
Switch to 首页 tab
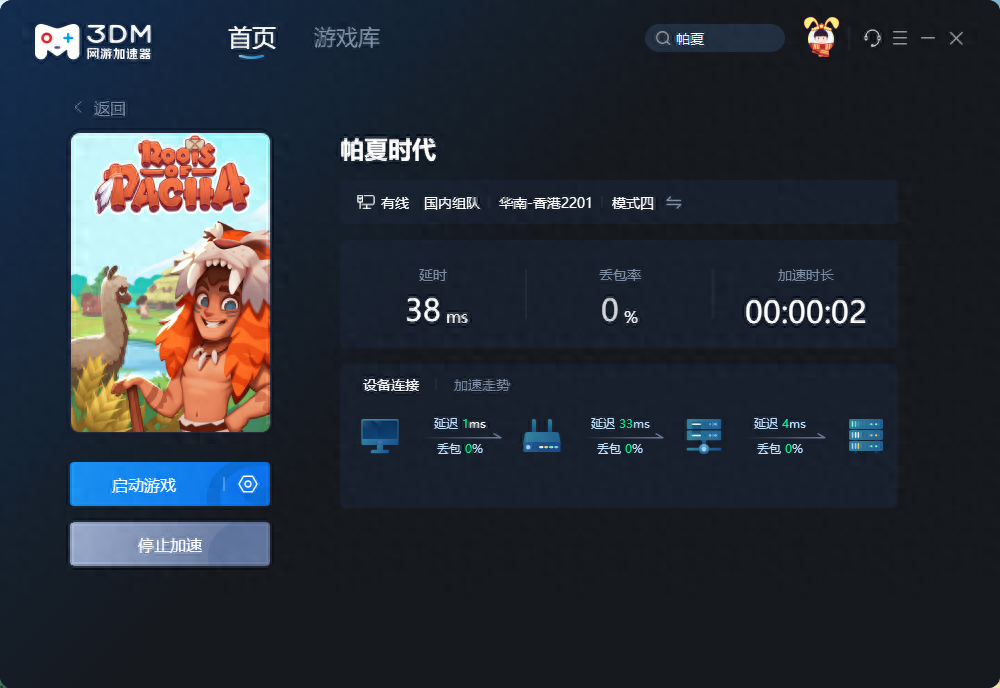click(x=252, y=39)
